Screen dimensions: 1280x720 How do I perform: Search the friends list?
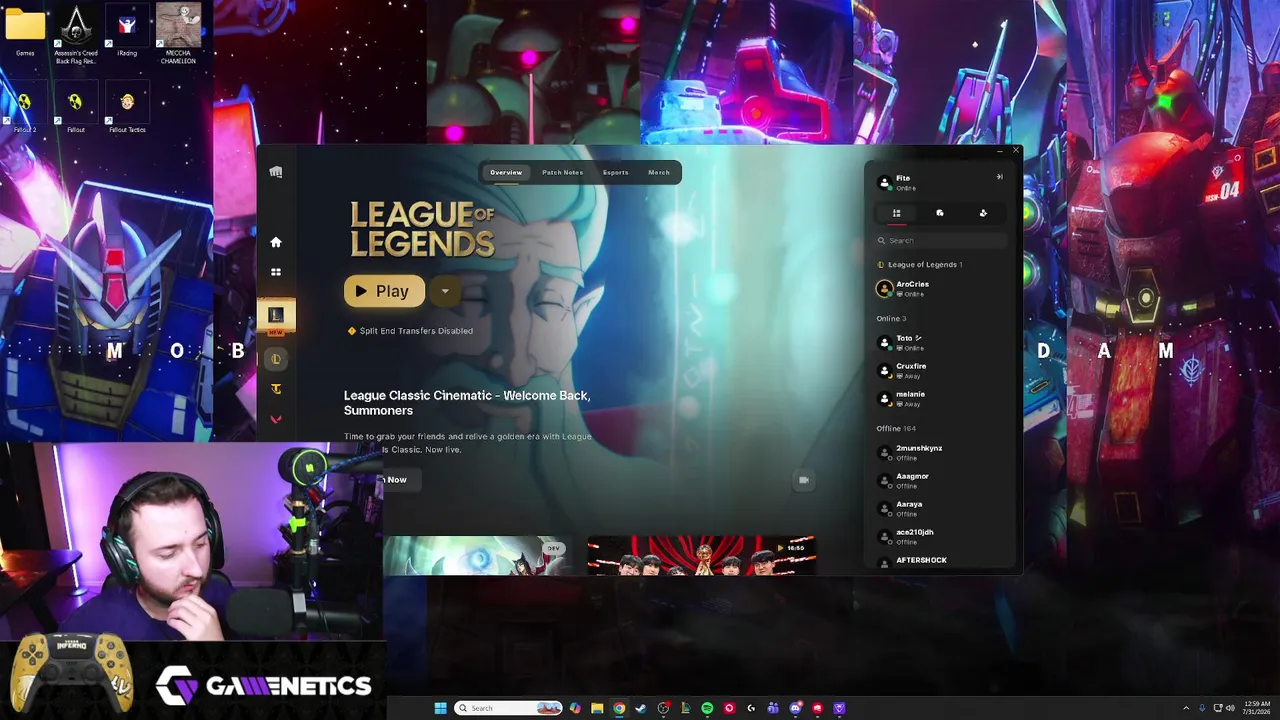tap(940, 240)
